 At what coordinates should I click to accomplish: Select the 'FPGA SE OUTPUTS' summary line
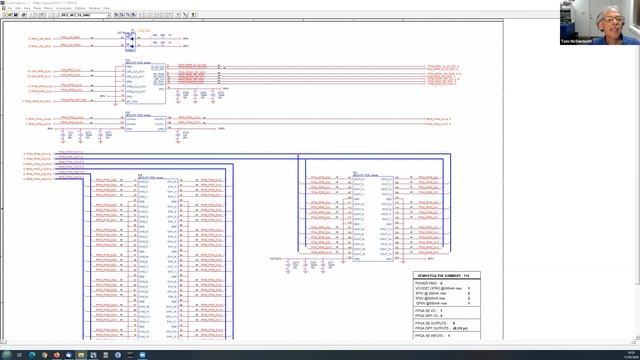(x=436, y=323)
